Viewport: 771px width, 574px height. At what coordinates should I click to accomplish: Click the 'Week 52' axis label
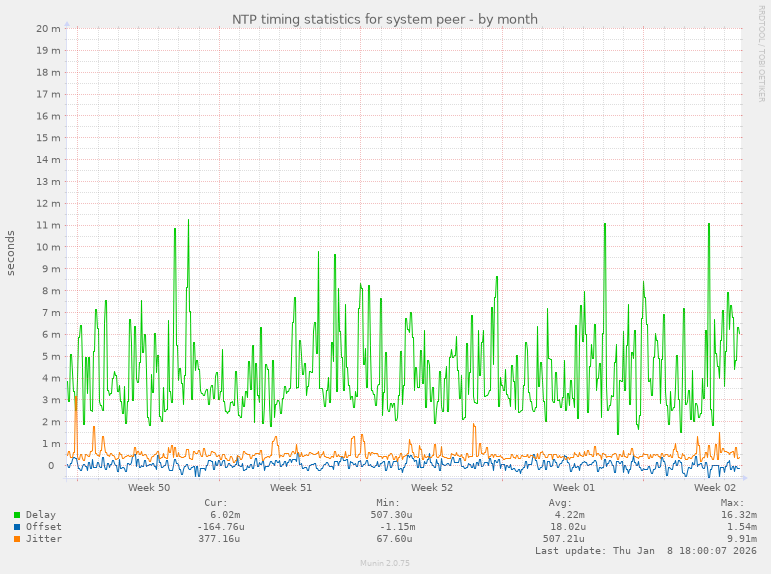click(432, 487)
